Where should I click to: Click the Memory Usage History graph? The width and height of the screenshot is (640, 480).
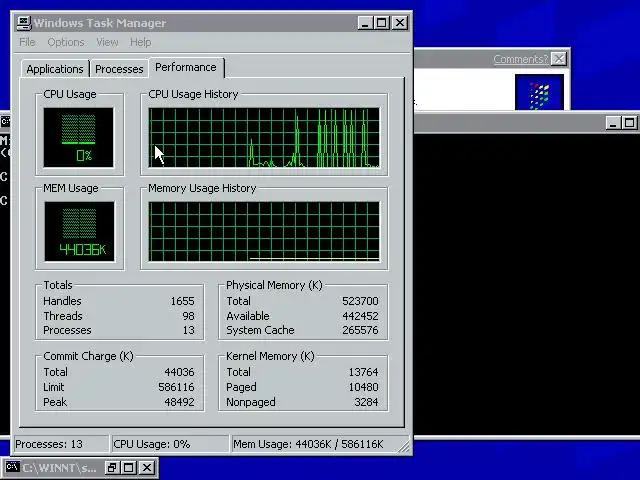tap(264, 231)
